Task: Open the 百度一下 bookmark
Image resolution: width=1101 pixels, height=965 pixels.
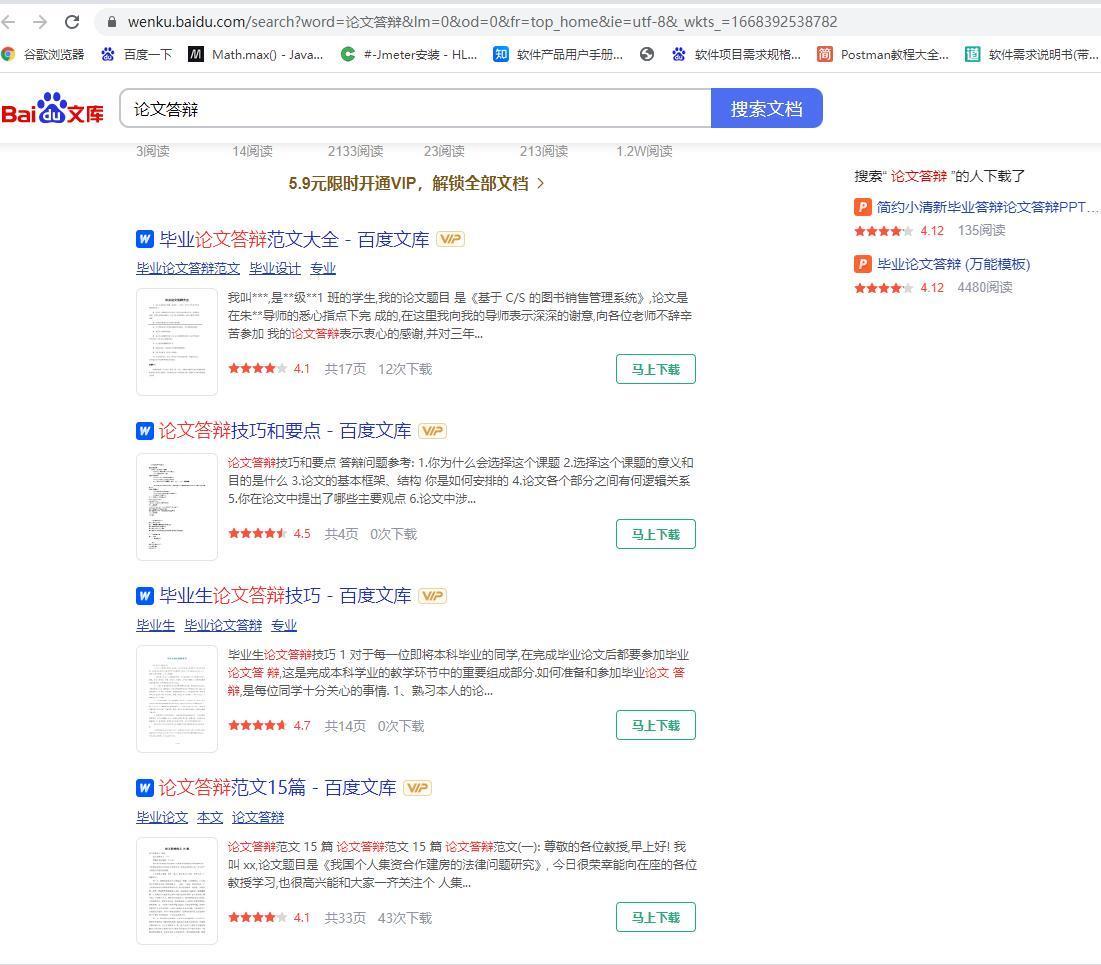Action: tap(136, 54)
